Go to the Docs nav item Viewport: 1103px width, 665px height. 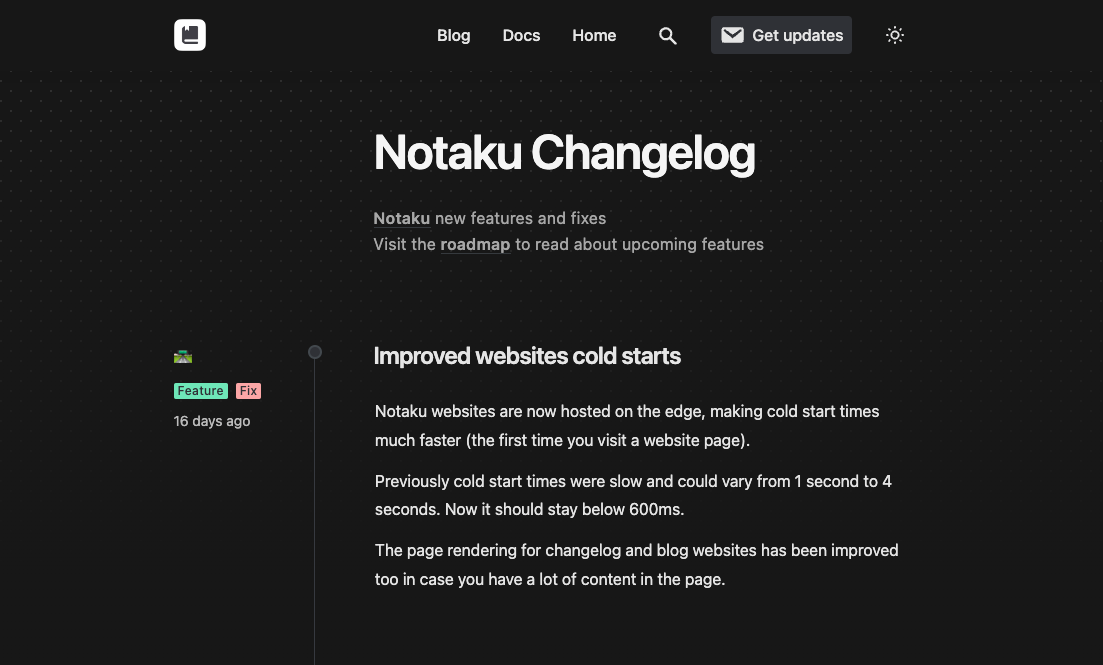point(521,35)
